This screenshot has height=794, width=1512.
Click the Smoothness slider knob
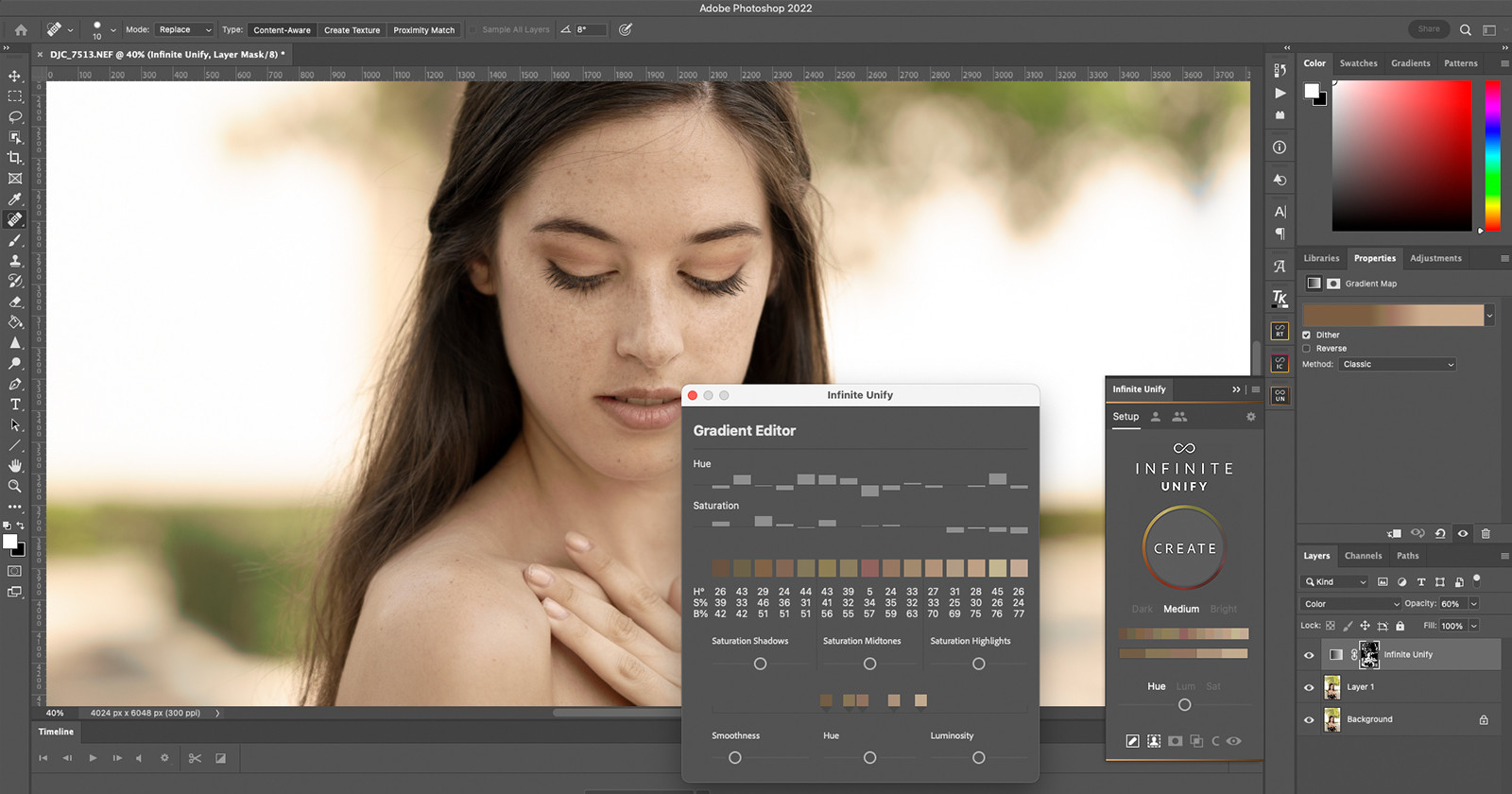tap(735, 758)
